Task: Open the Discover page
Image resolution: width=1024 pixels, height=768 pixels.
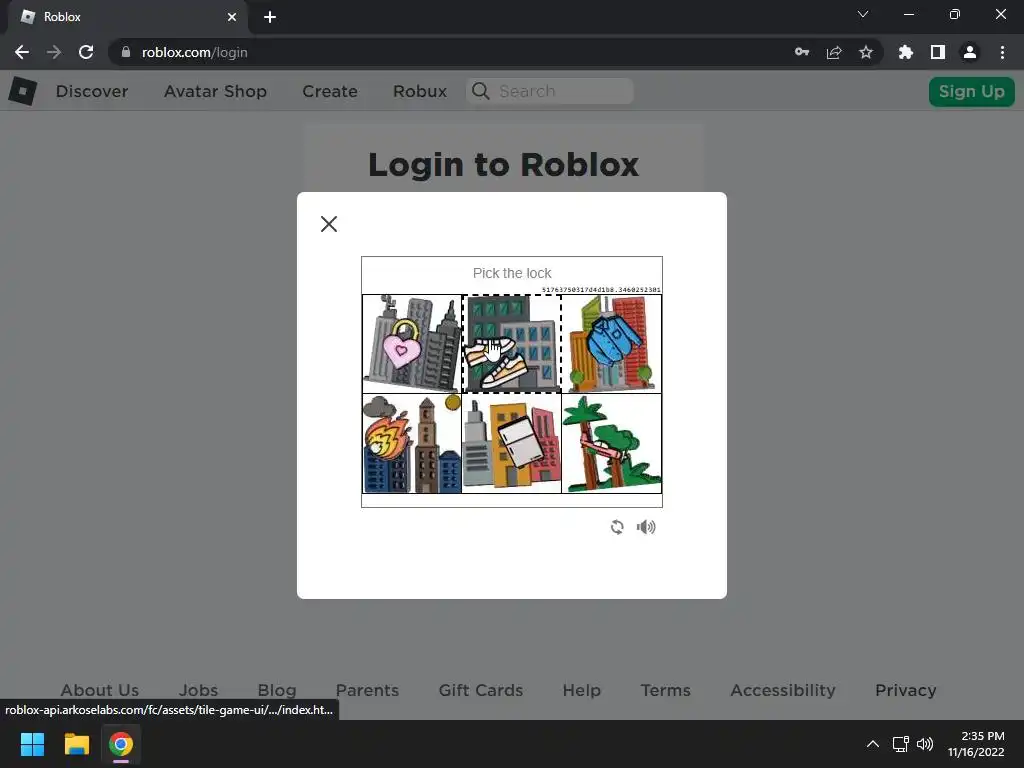Action: (92, 91)
